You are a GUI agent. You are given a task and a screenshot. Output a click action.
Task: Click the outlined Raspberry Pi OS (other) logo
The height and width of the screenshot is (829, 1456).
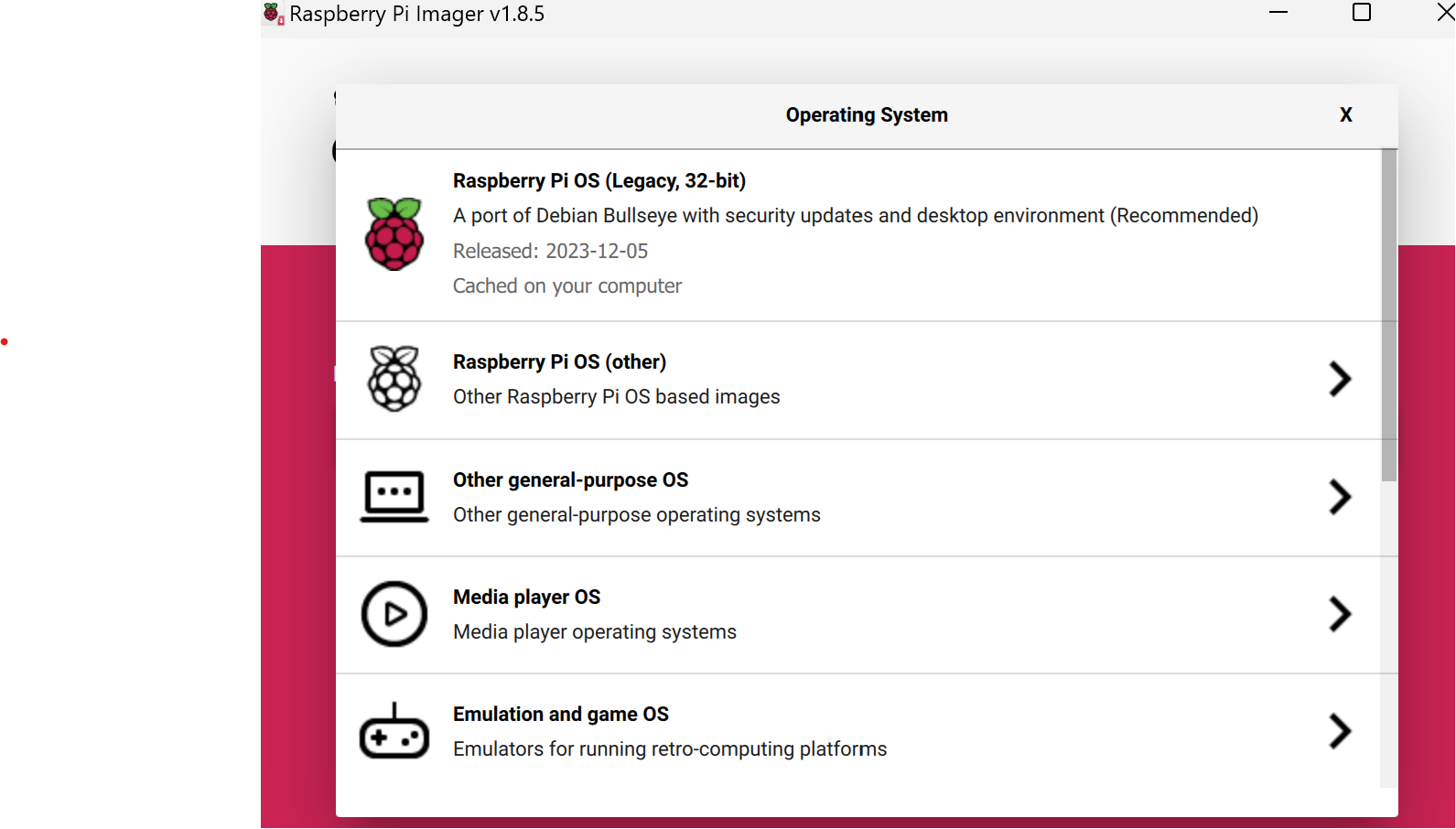click(x=394, y=379)
